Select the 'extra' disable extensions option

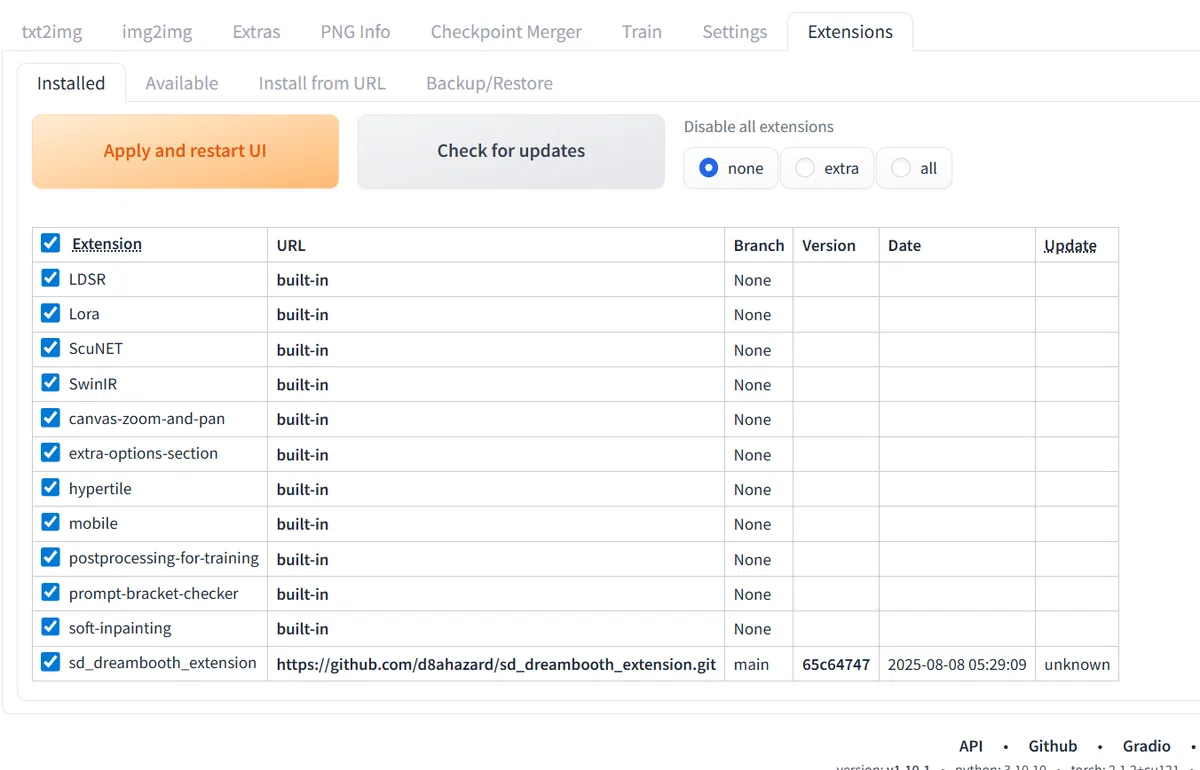pos(827,168)
